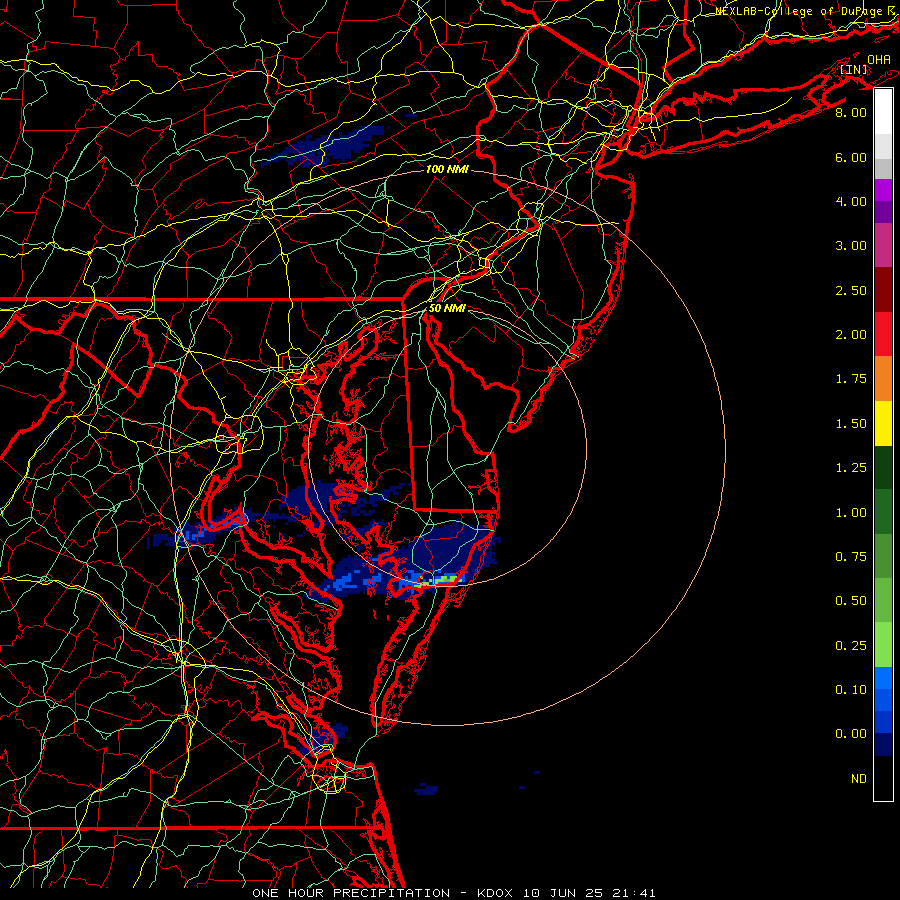This screenshot has width=900, height=900.
Task: Select the '1.25' legend value
Action: point(851,468)
